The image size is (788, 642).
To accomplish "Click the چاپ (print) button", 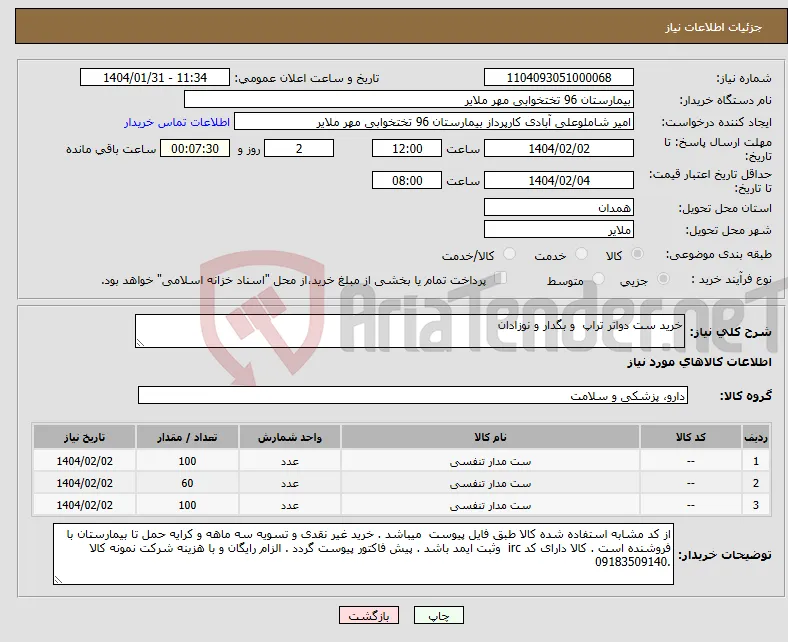I will click(x=438, y=615).
